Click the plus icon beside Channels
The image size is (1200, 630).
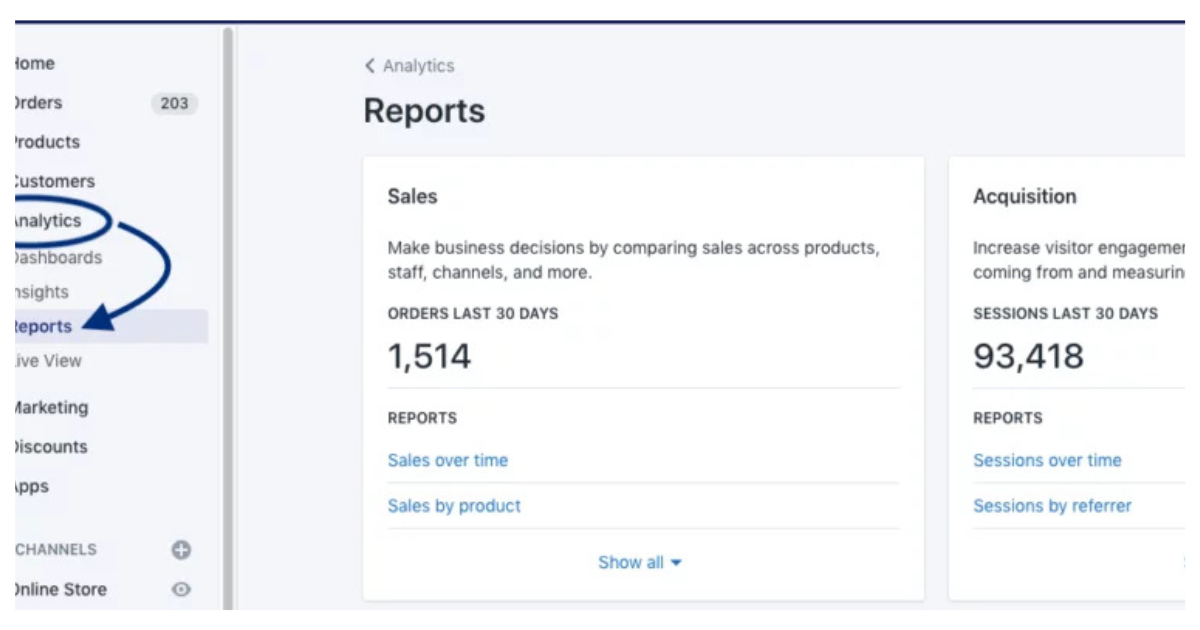click(181, 550)
